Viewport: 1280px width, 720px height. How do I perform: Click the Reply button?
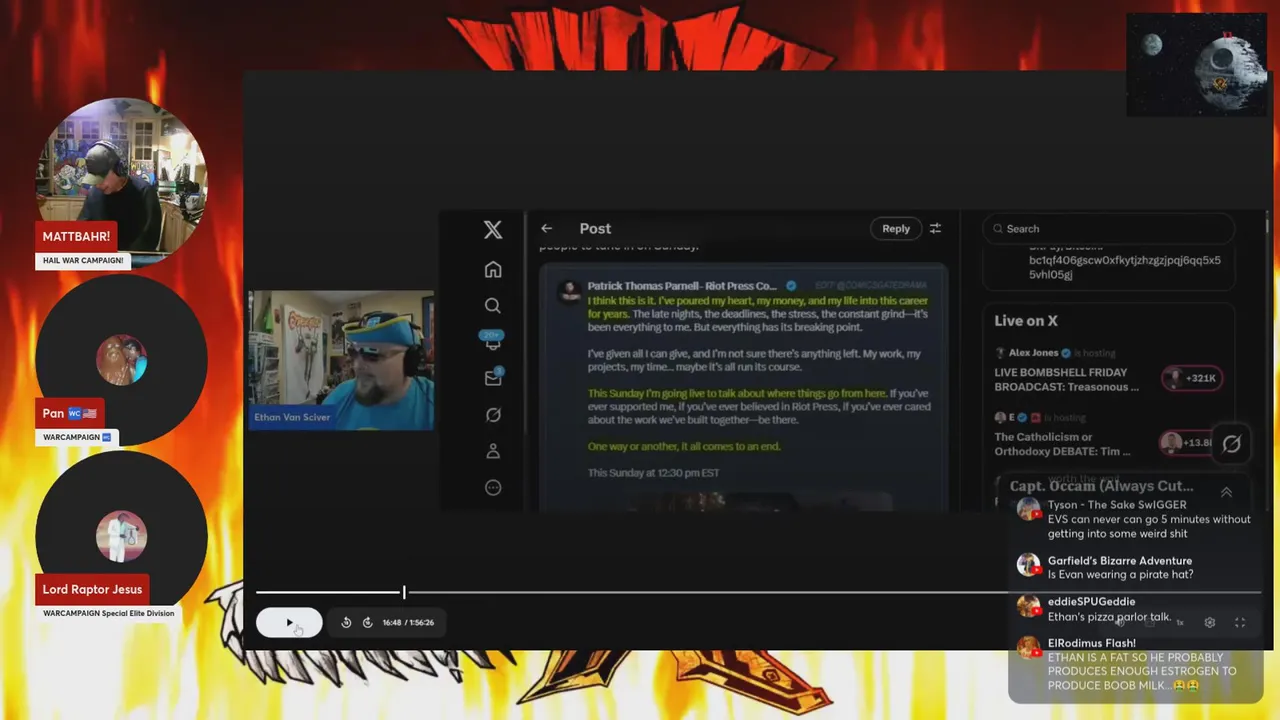896,229
